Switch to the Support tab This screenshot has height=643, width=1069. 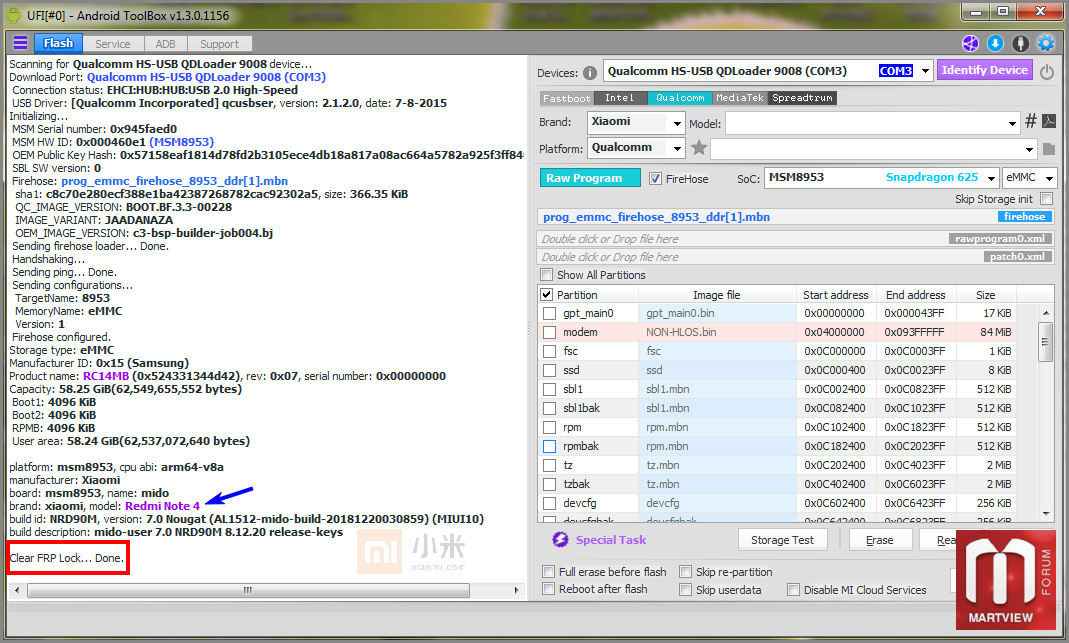220,44
